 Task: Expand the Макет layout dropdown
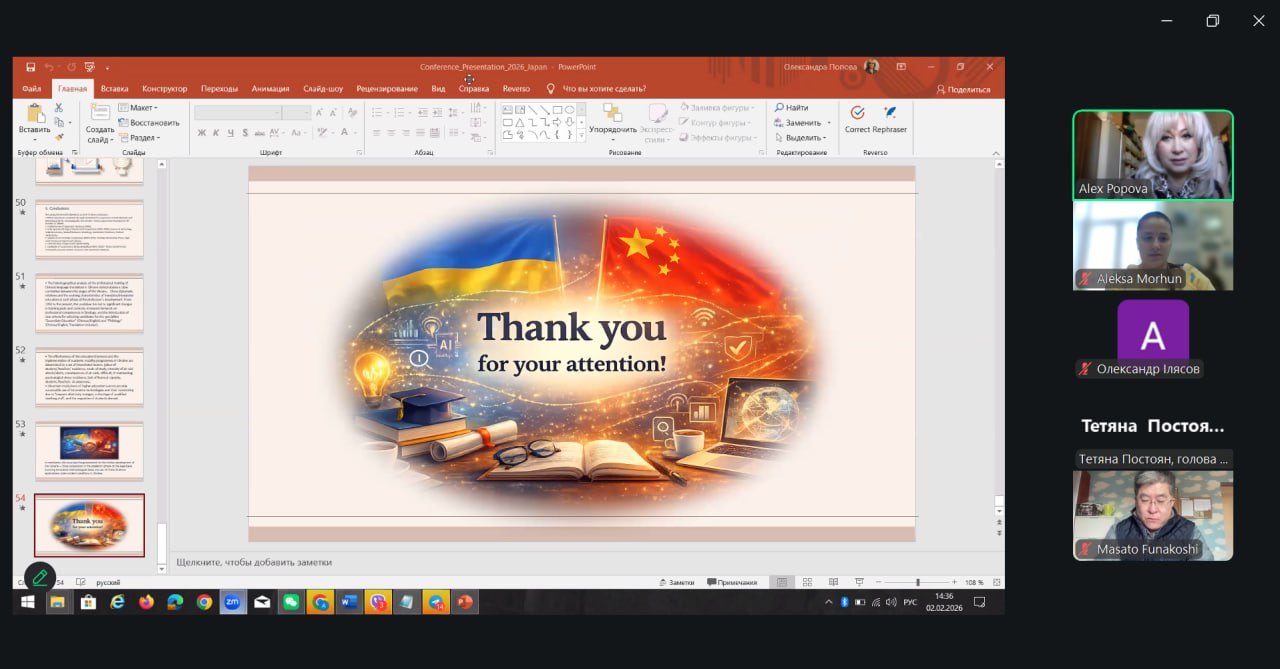point(138,108)
